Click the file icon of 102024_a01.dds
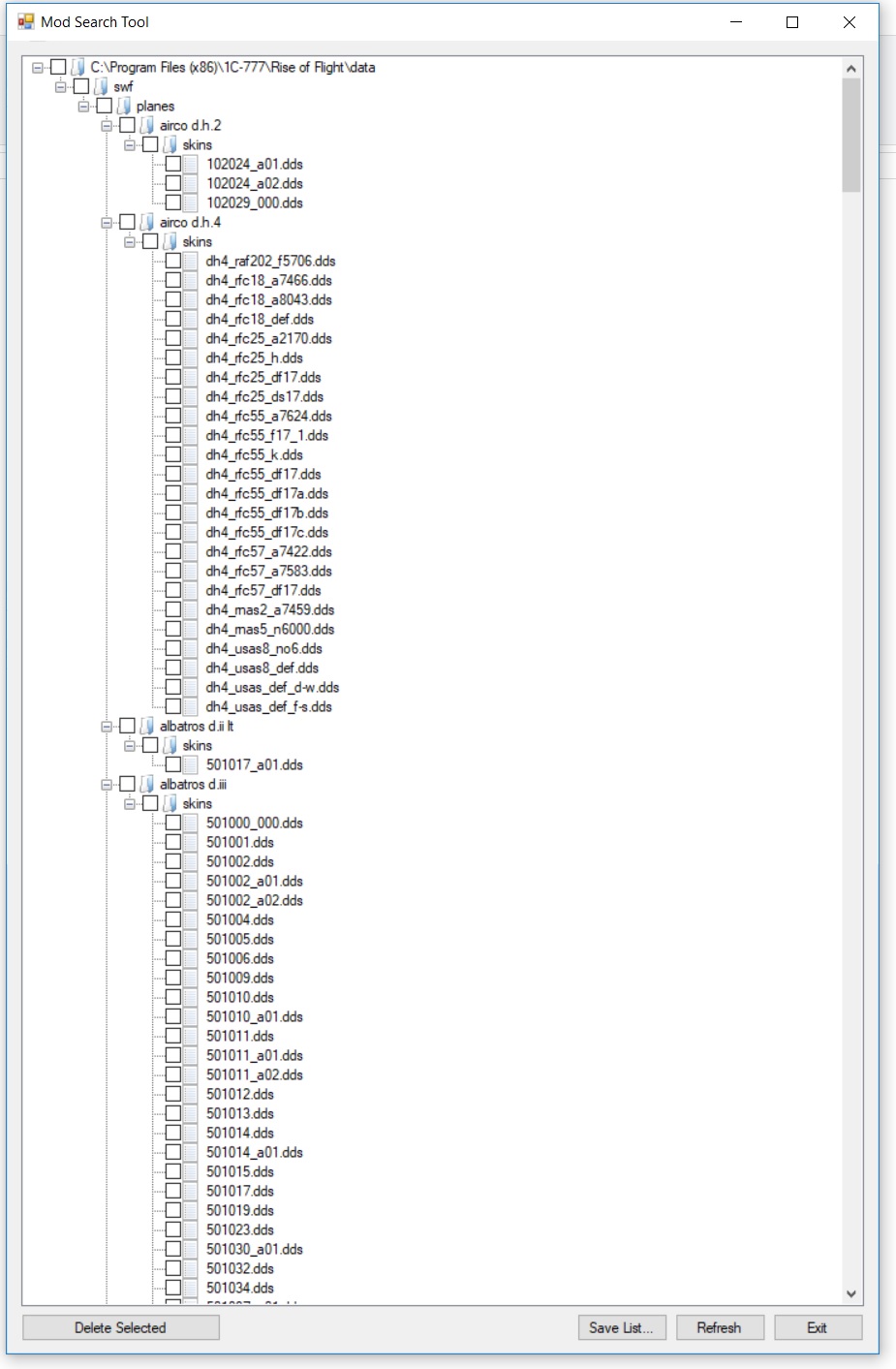 (x=191, y=164)
